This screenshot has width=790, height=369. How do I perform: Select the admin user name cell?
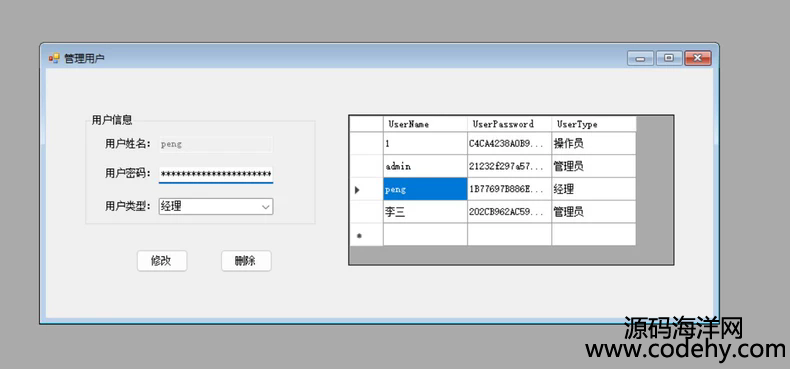[x=425, y=166]
